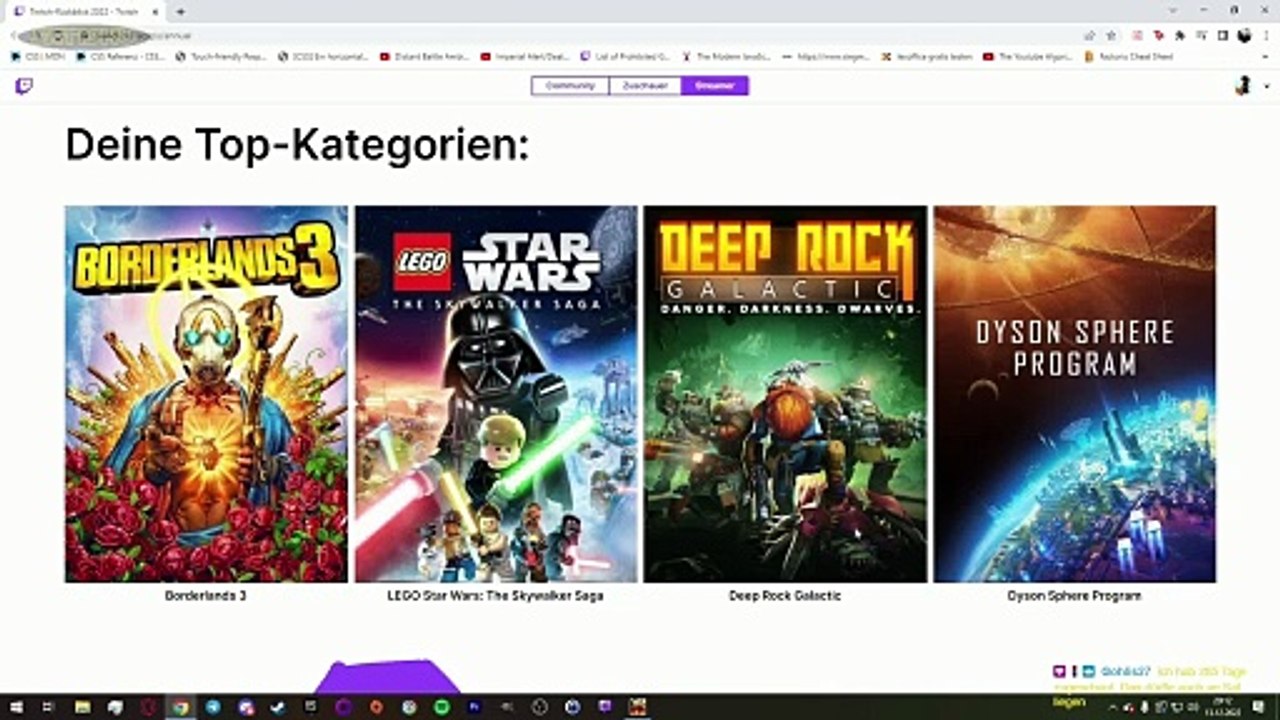Open the system tray volume icon

pyautogui.click(x=1194, y=706)
